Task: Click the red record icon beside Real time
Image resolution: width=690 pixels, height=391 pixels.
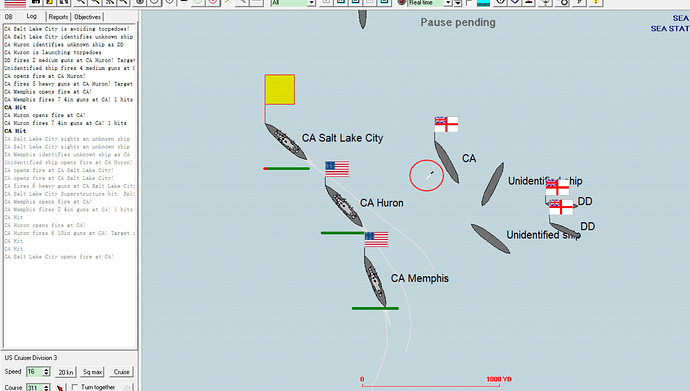Action: tap(401, 3)
